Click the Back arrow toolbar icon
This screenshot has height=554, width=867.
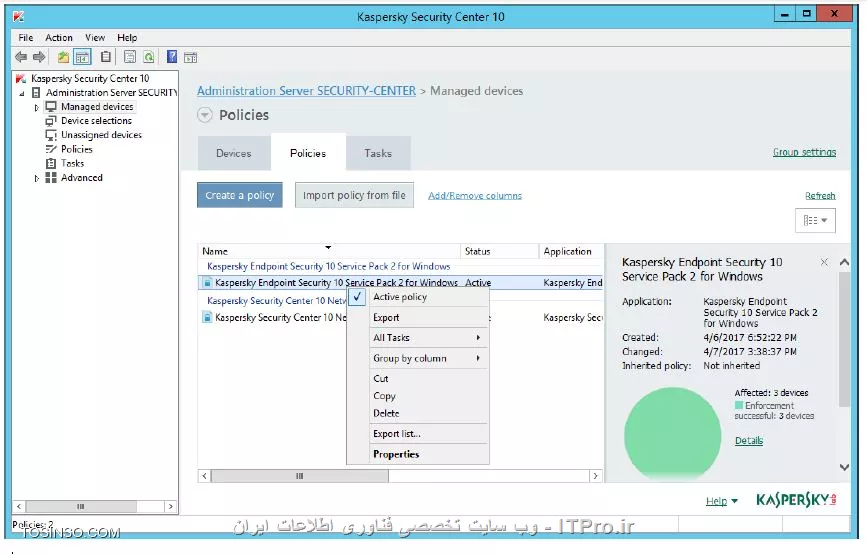click(x=21, y=56)
